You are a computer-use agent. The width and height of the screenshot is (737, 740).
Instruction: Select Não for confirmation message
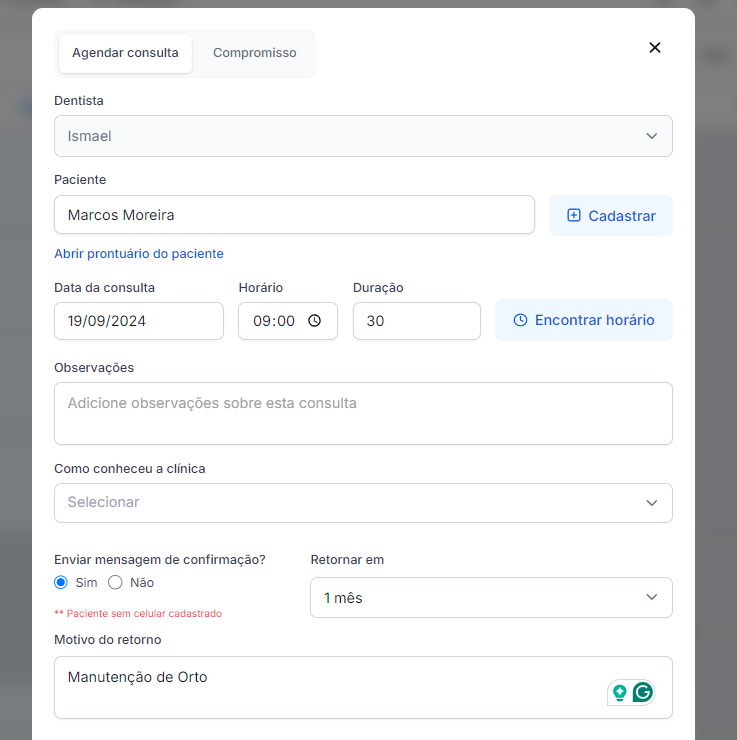point(115,582)
